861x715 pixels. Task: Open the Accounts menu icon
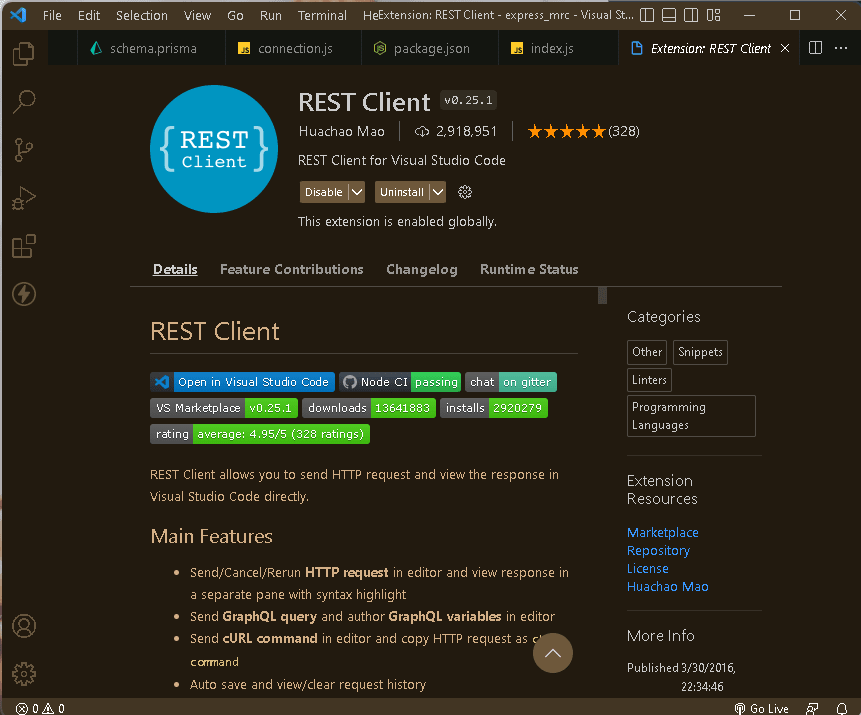pyautogui.click(x=24, y=626)
